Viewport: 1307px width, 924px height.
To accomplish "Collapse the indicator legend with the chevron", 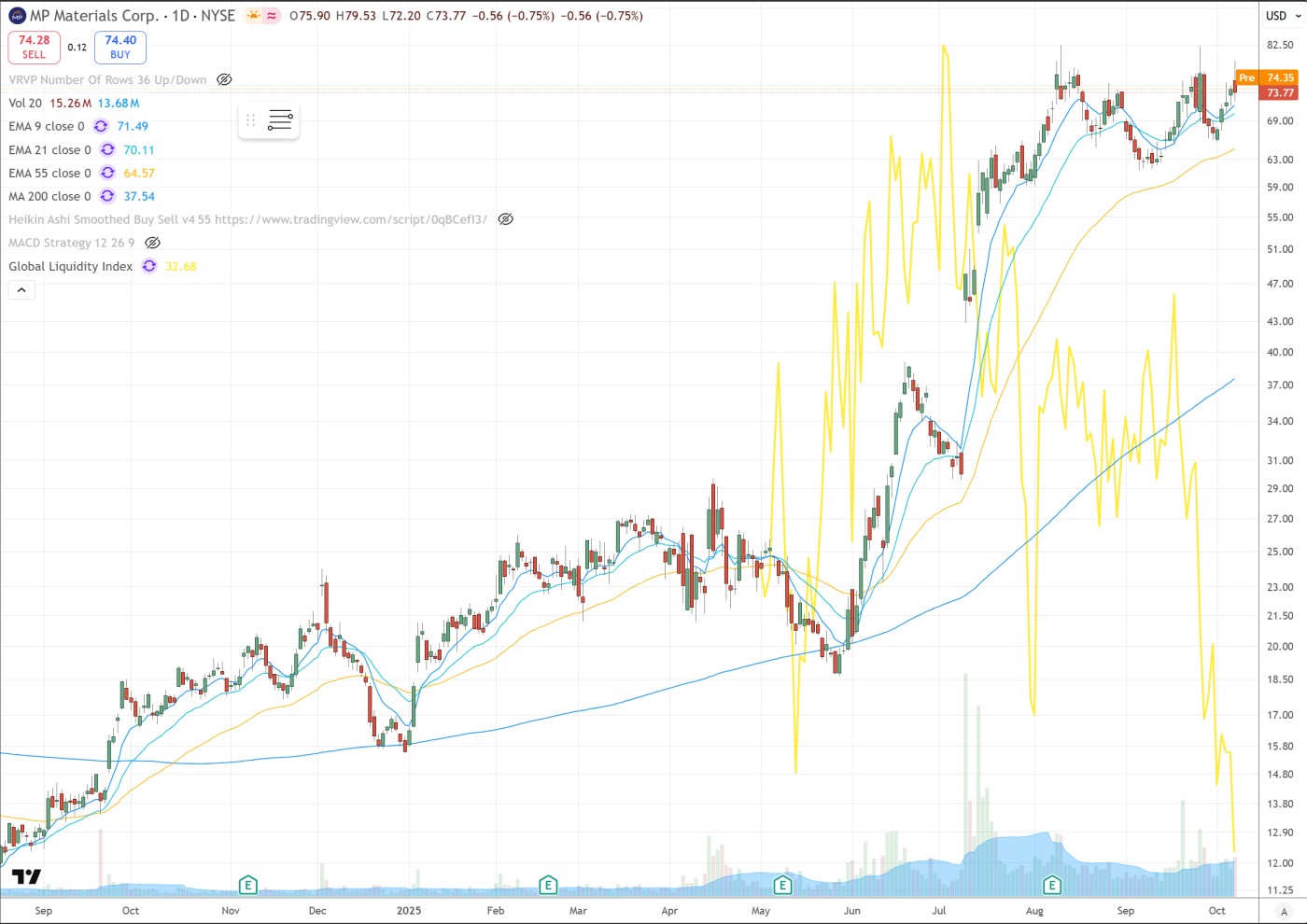I will click(x=21, y=290).
